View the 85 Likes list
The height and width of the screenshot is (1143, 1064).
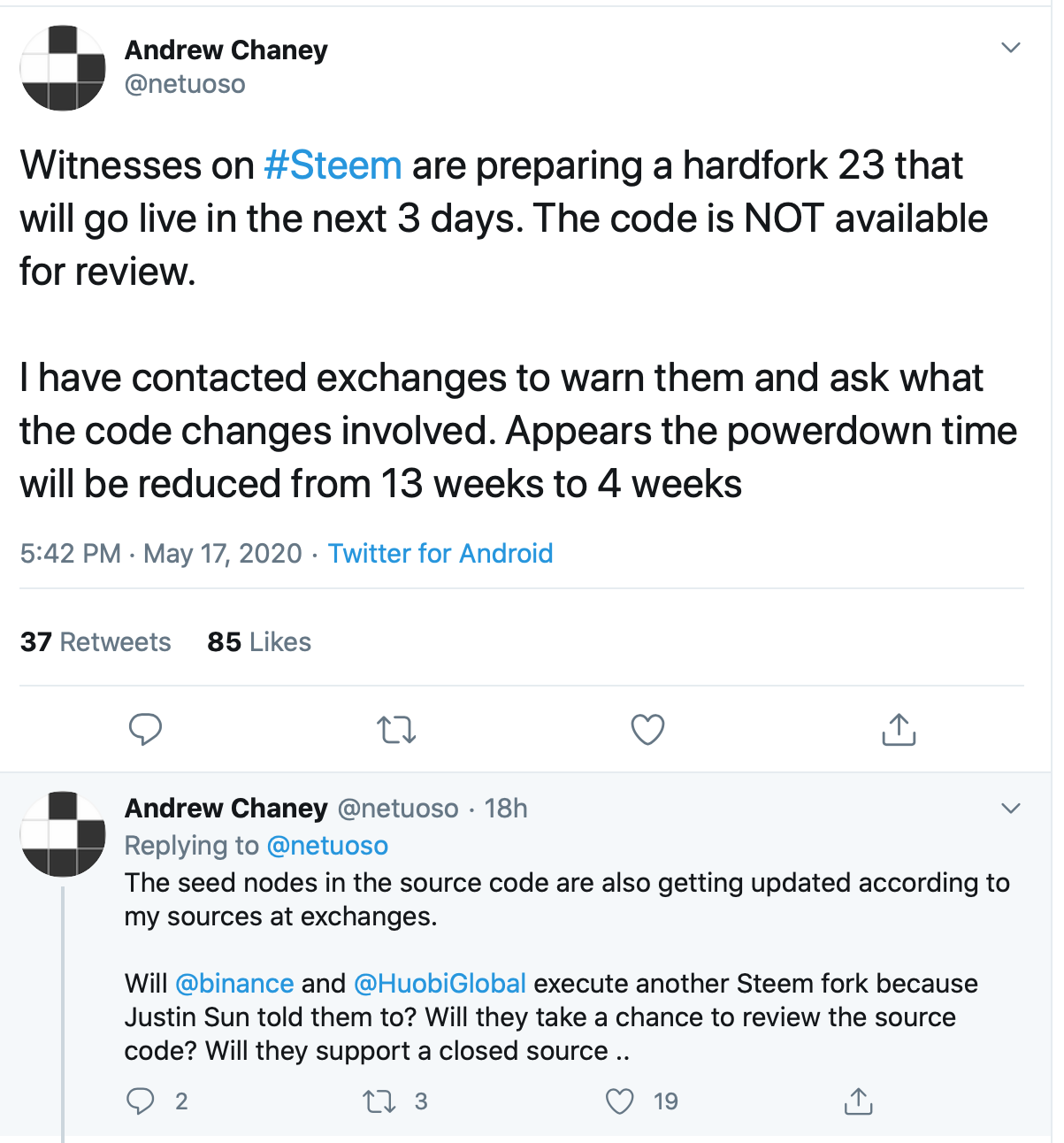259,642
